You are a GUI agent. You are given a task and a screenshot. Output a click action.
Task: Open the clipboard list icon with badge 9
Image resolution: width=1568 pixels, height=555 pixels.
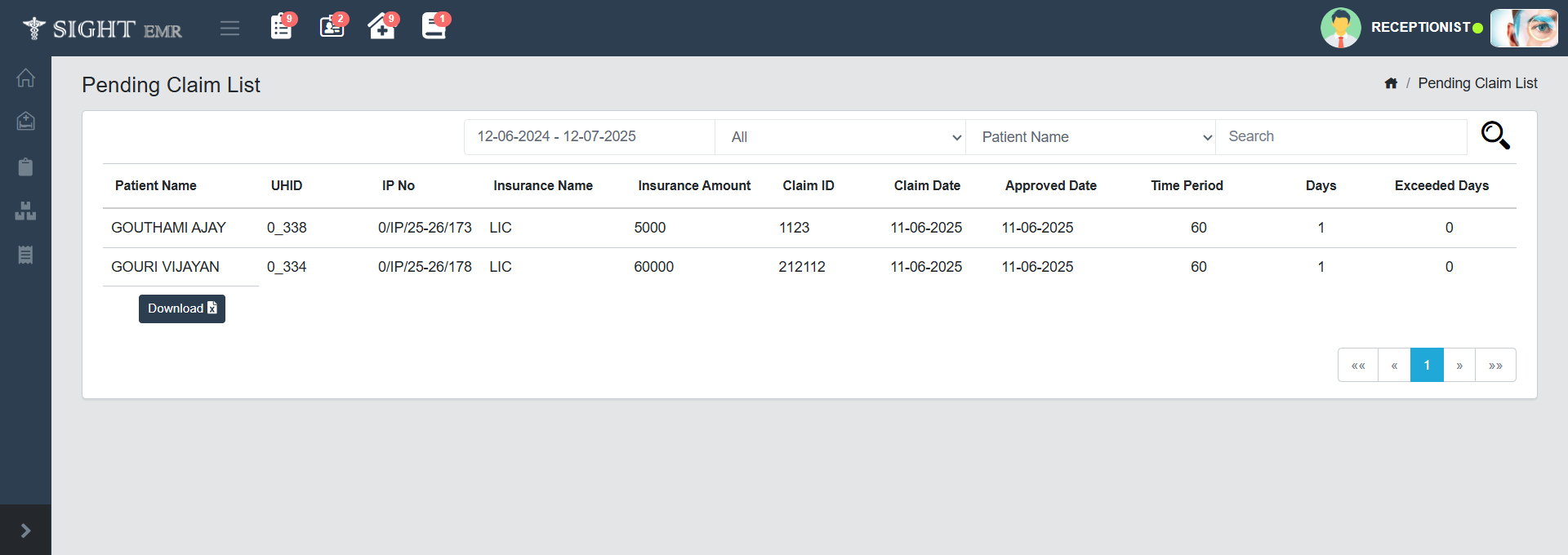pyautogui.click(x=282, y=27)
